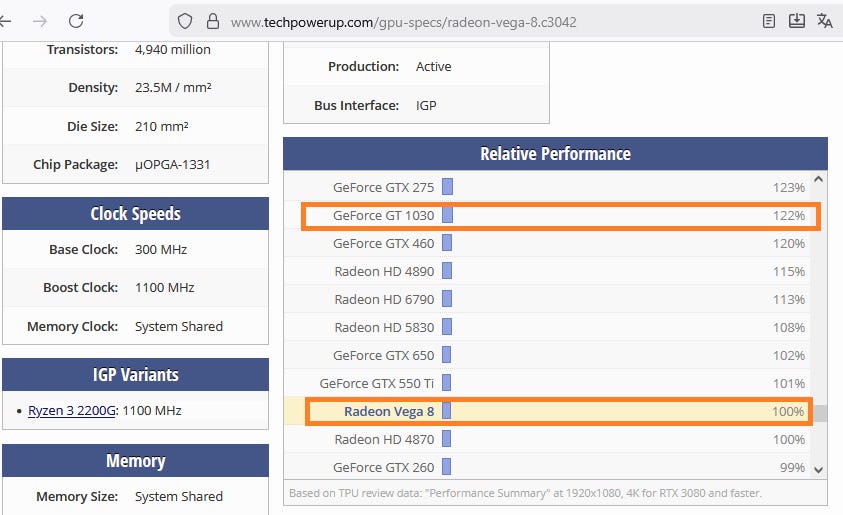
Task: Go back using the back arrow
Action: pyautogui.click(x=6, y=21)
